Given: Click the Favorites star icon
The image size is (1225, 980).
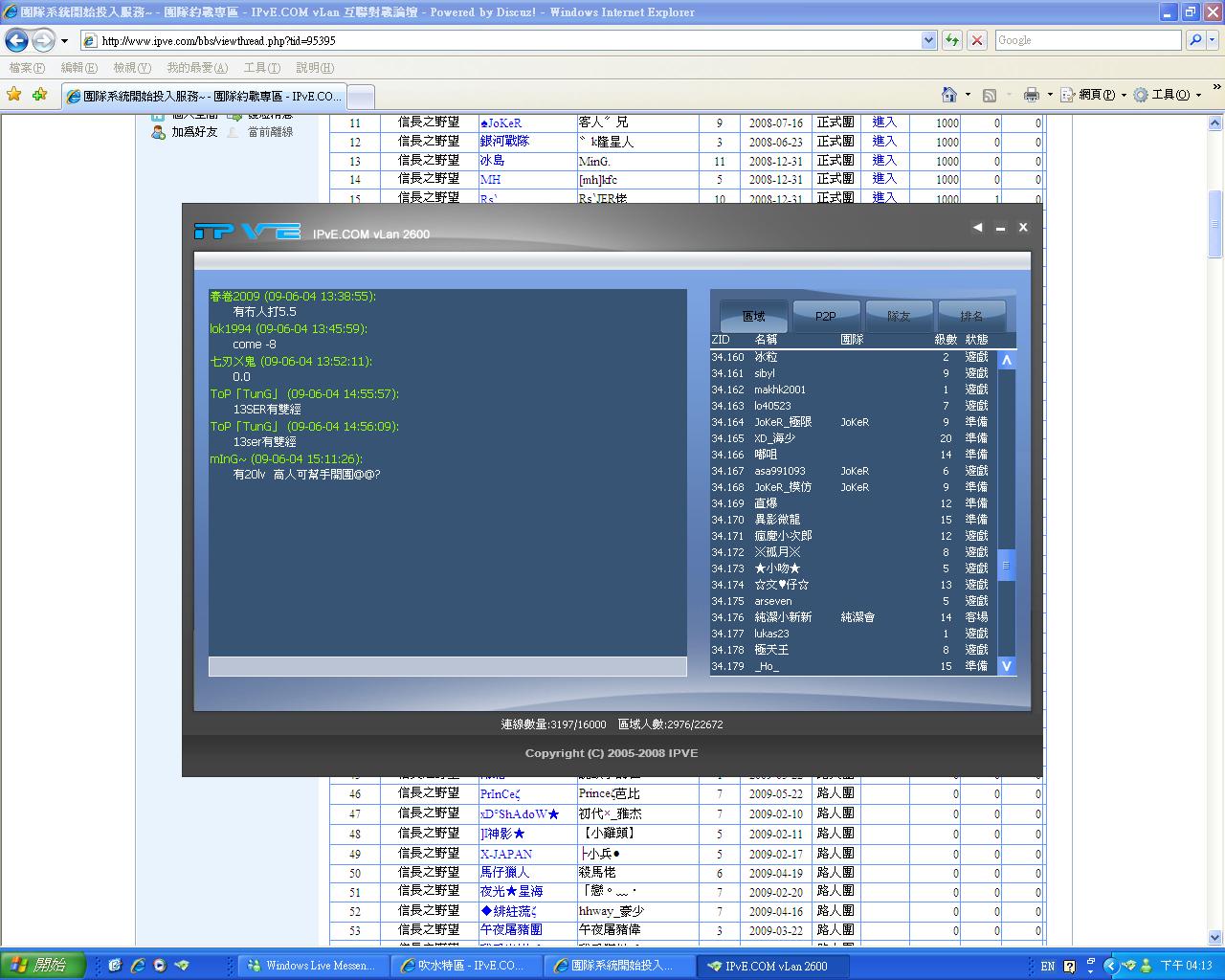Looking at the screenshot, I should (14, 95).
